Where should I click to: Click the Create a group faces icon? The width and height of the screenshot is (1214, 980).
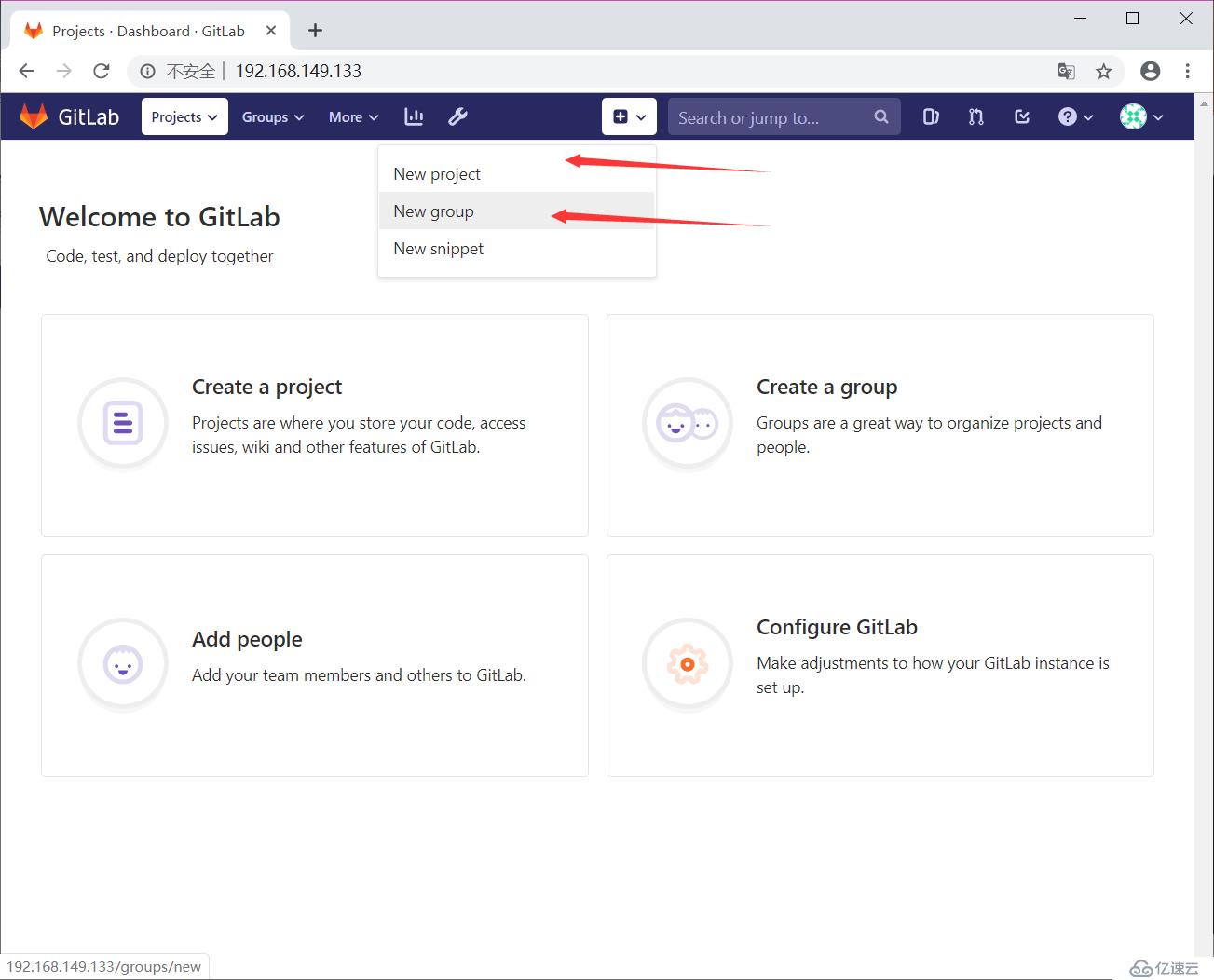(x=688, y=423)
